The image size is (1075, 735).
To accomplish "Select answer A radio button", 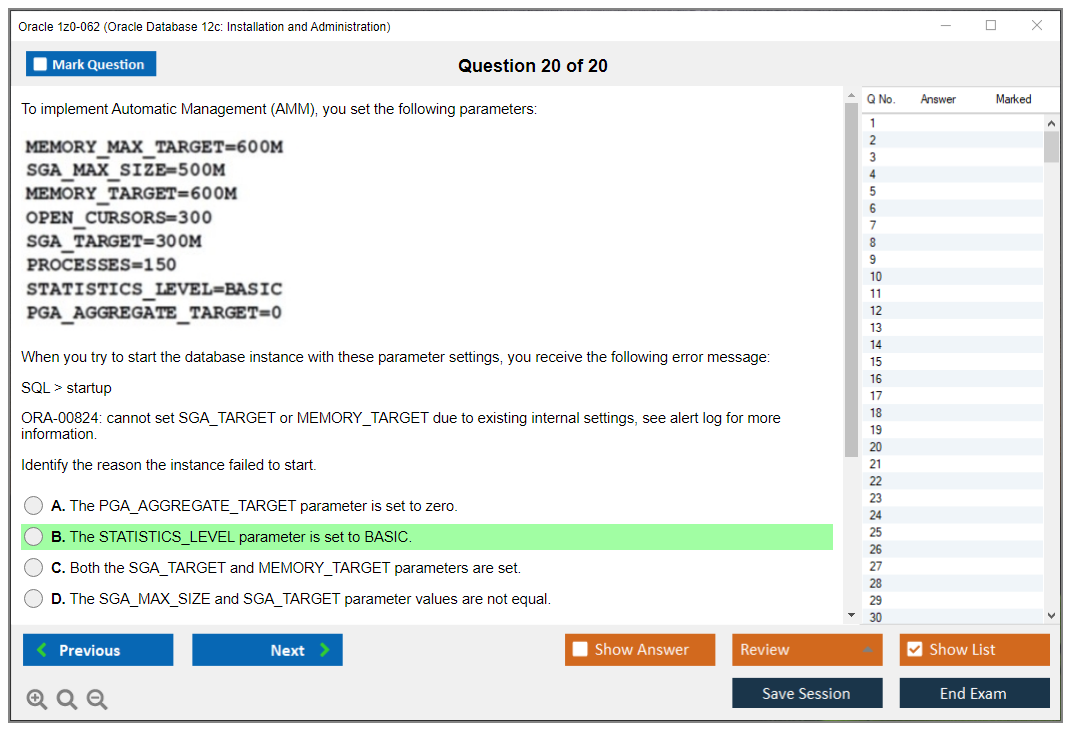I will point(34,506).
